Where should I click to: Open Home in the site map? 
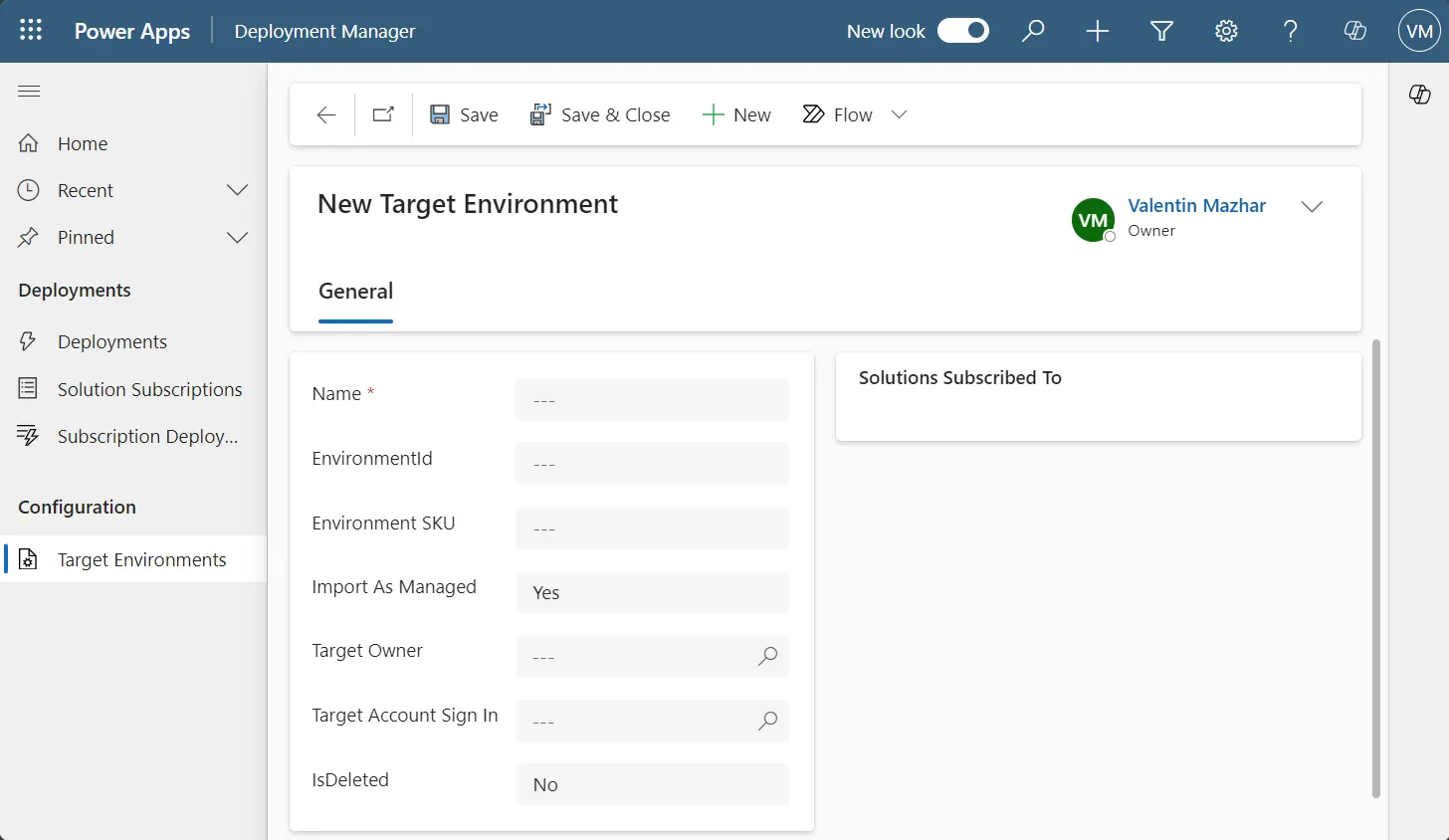point(133,143)
